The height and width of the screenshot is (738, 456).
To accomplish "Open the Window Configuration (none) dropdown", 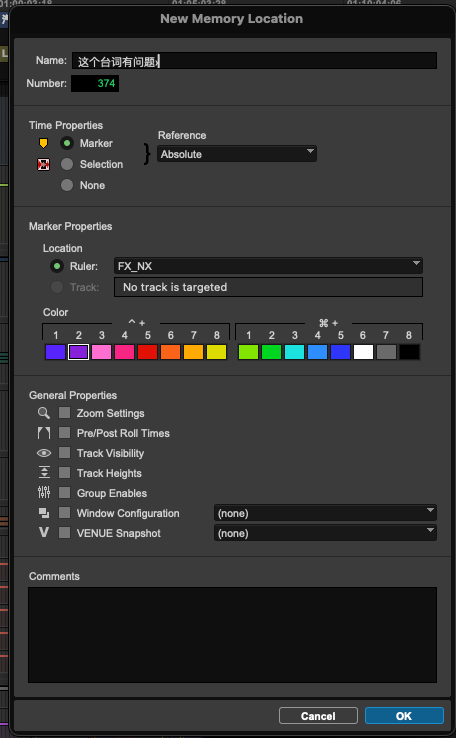I will [325, 513].
